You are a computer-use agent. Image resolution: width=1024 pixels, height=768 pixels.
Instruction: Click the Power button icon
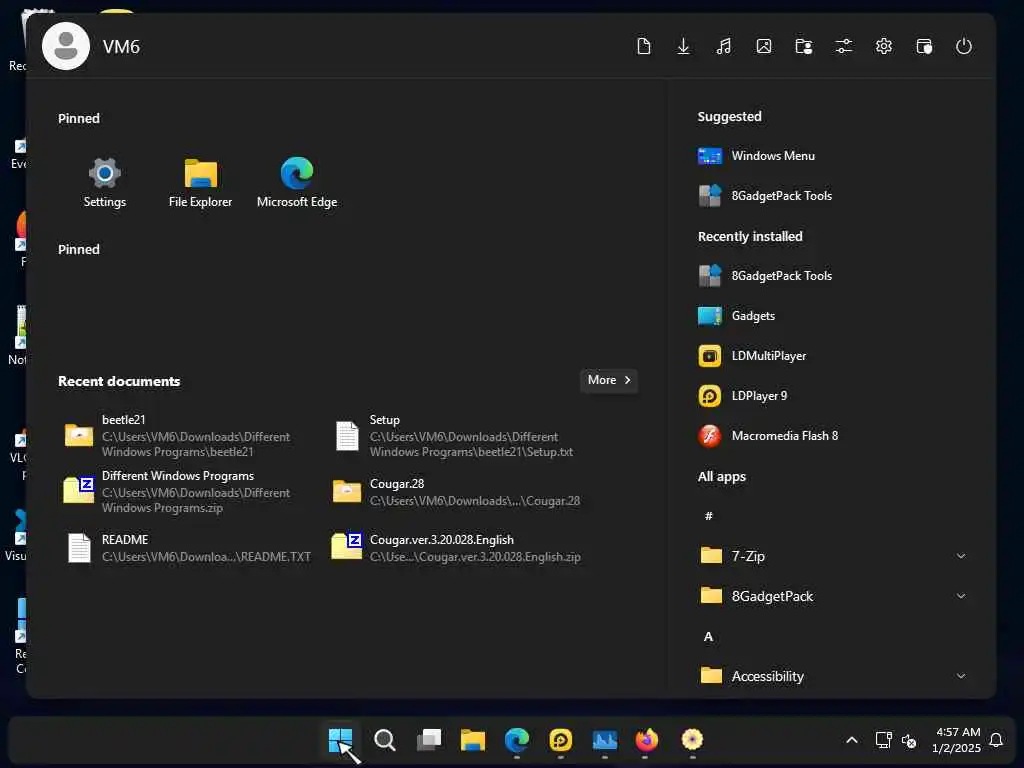[964, 46]
